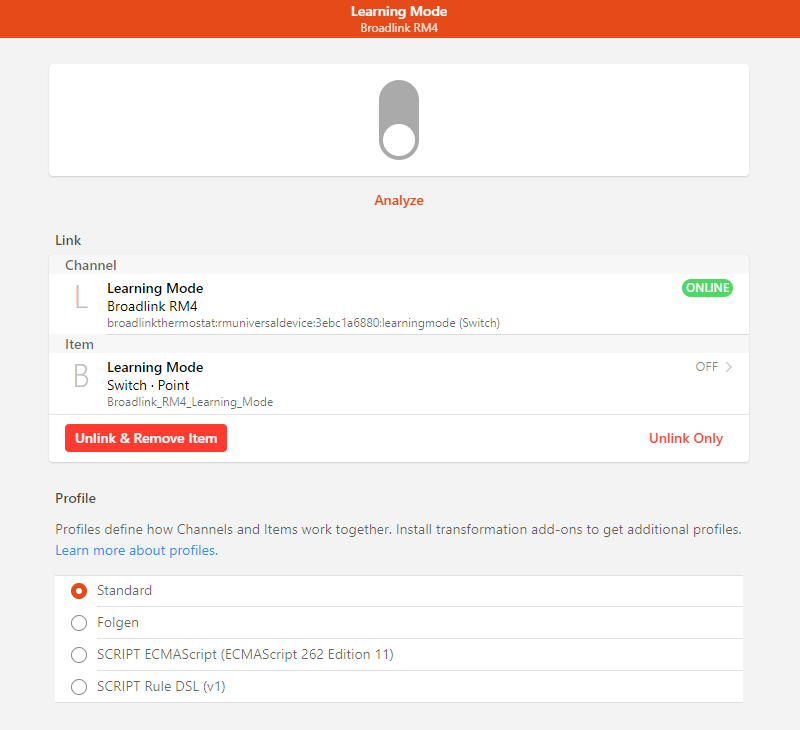
Task: Click the channel UID text ending in learningmode (Switch)
Action: (x=303, y=323)
